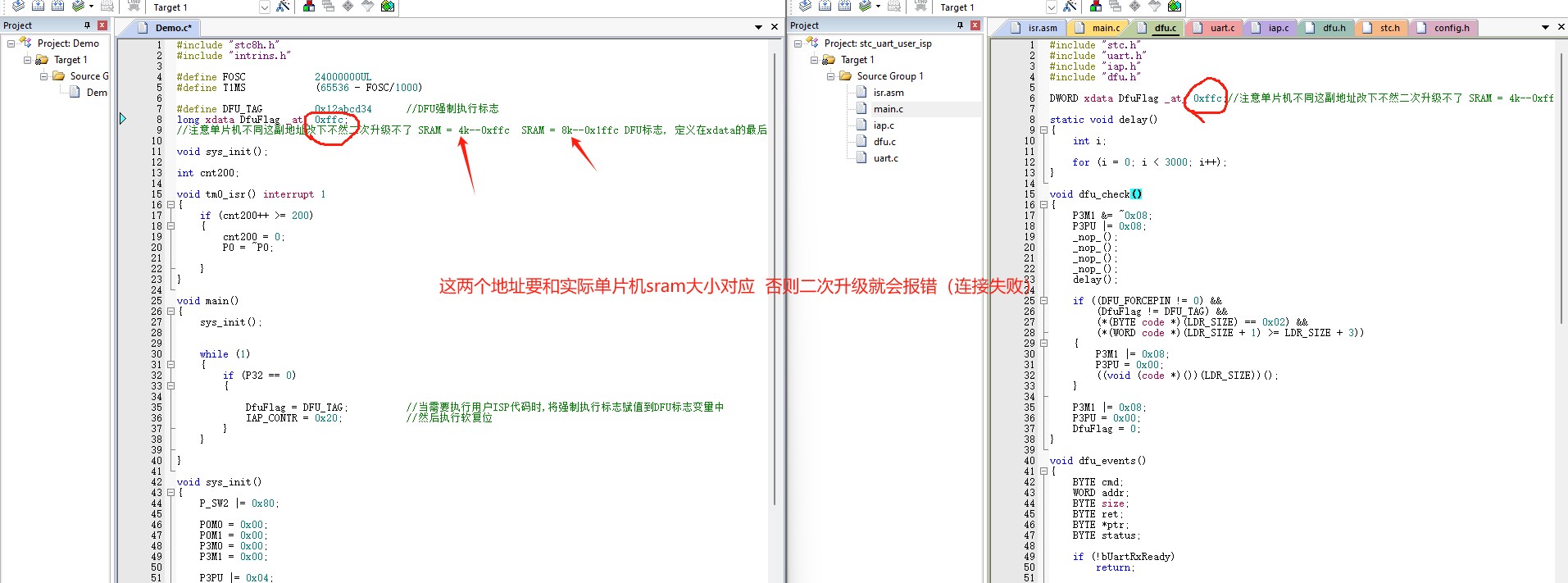Launch Pack Installer in Demo window

[388, 6]
